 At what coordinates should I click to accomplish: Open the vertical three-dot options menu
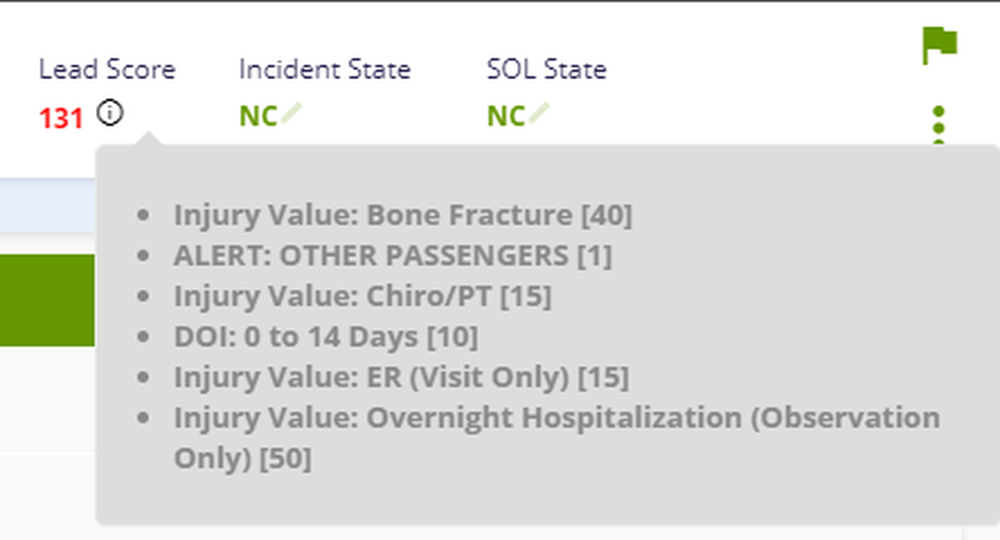938,126
